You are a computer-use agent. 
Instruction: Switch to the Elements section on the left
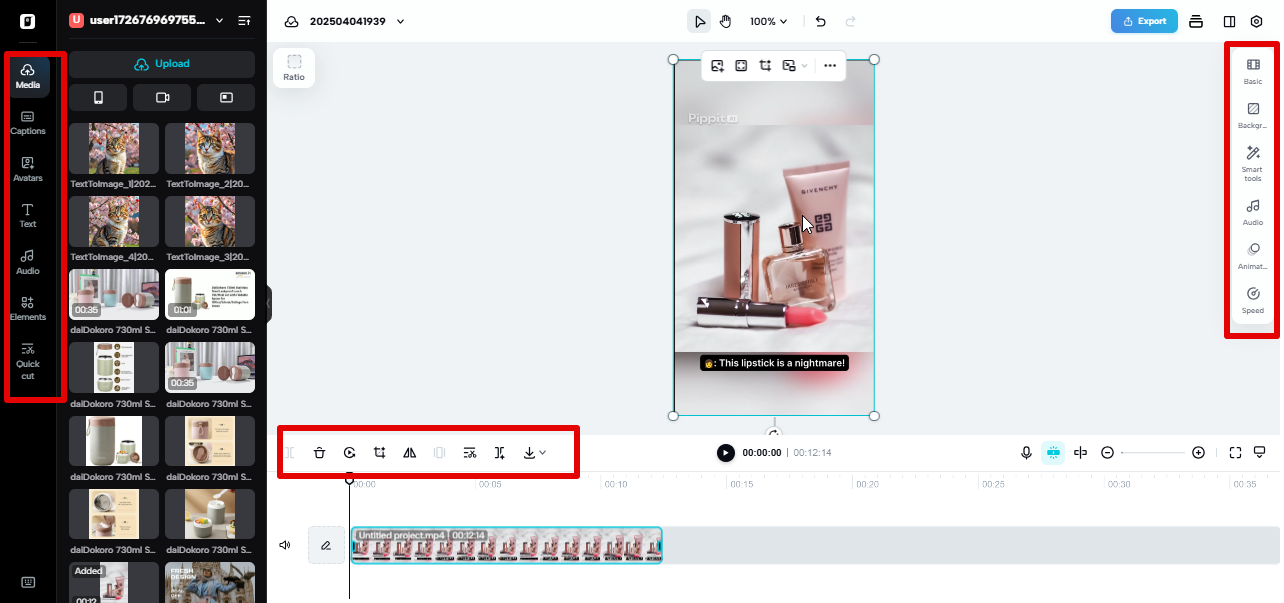coord(28,309)
